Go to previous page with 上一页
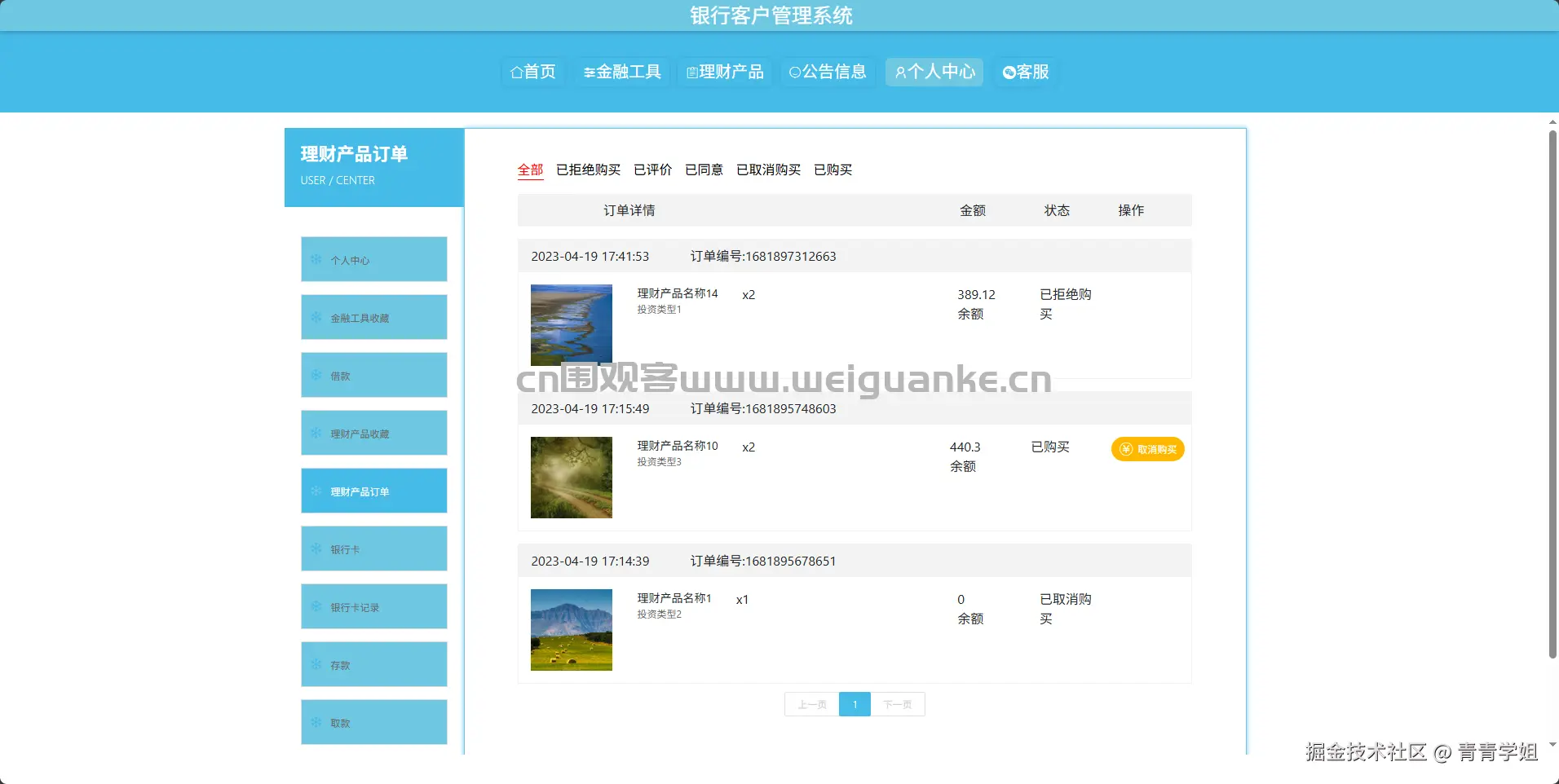The width and height of the screenshot is (1559, 784). [812, 704]
